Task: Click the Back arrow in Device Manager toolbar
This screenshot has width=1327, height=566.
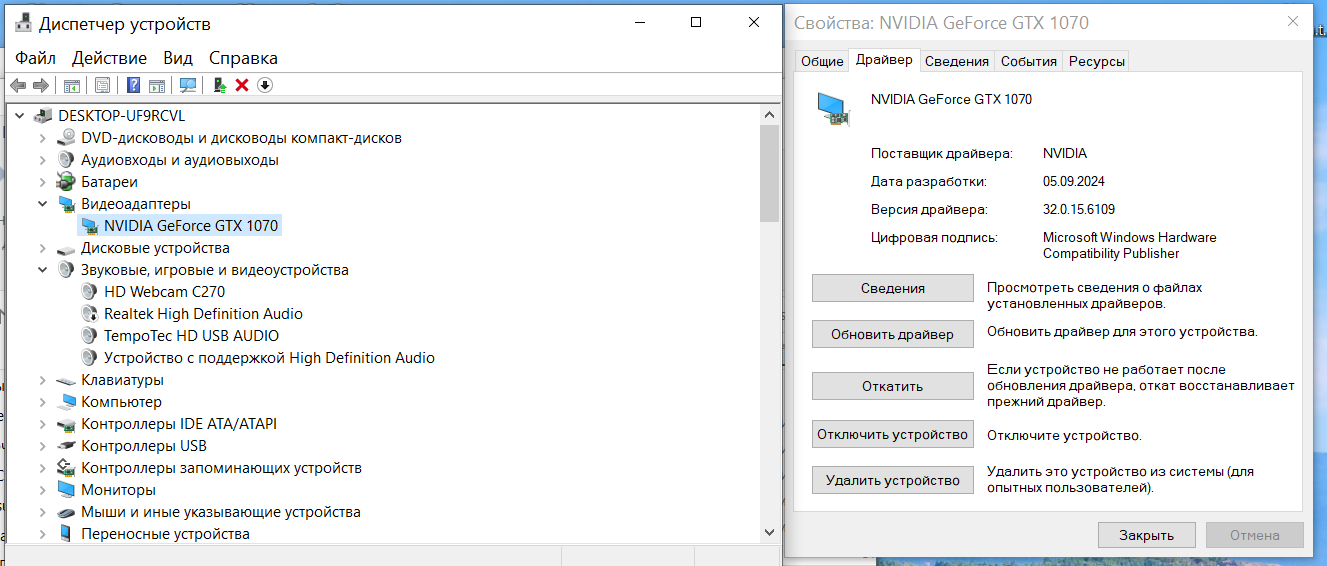Action: [18, 85]
